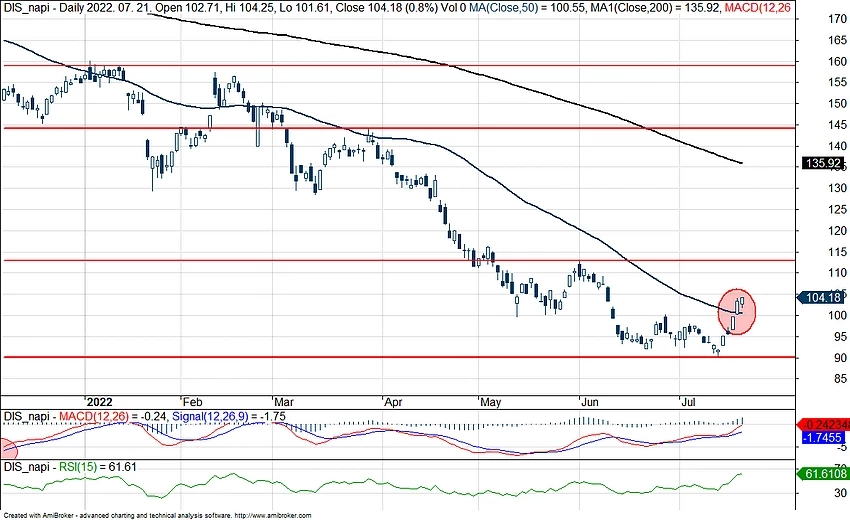
Task: Click the red -0.242348 MACD value tag
Action: [x=824, y=425]
